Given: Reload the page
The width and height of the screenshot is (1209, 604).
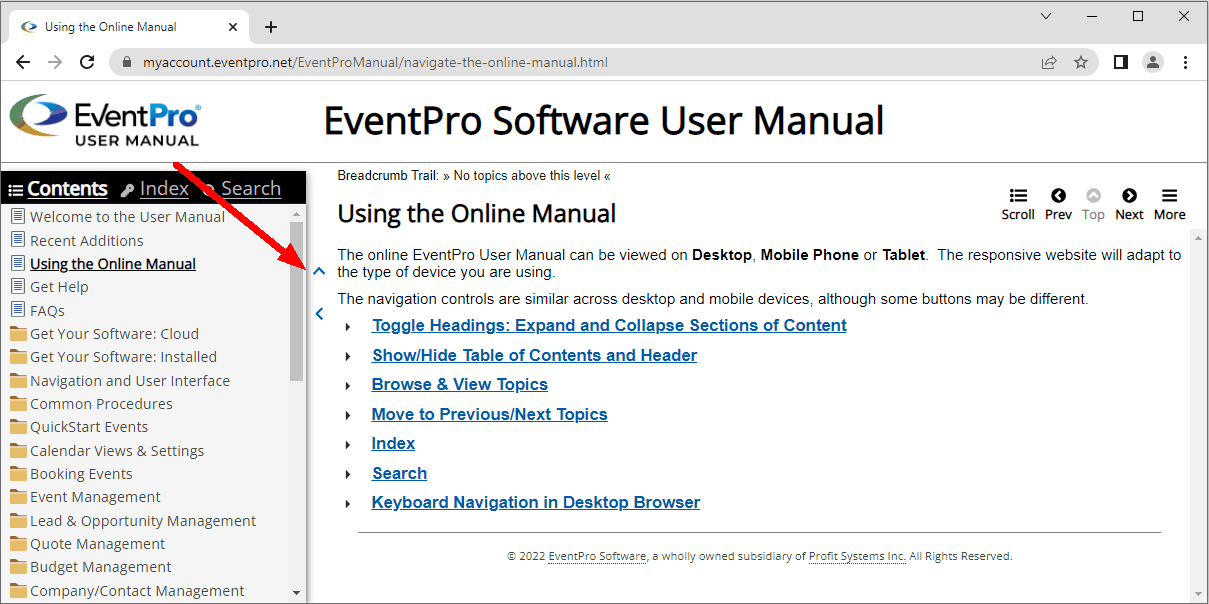Looking at the screenshot, I should (x=87, y=62).
